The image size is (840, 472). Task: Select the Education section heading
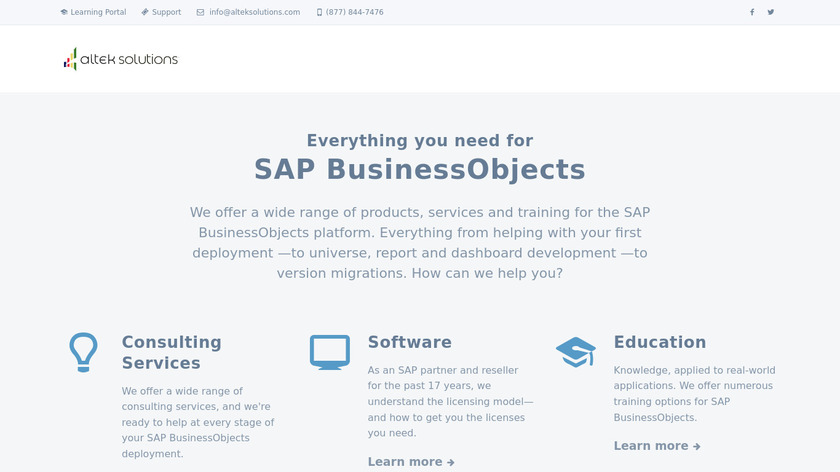659,342
